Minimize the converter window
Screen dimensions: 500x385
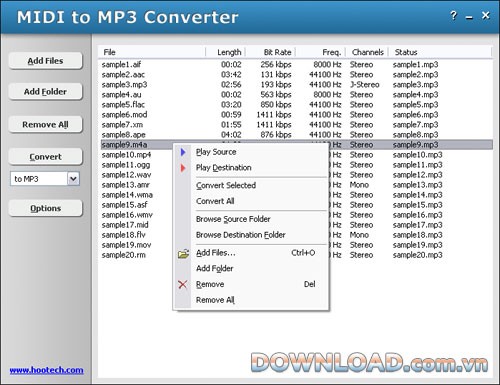pos(469,18)
